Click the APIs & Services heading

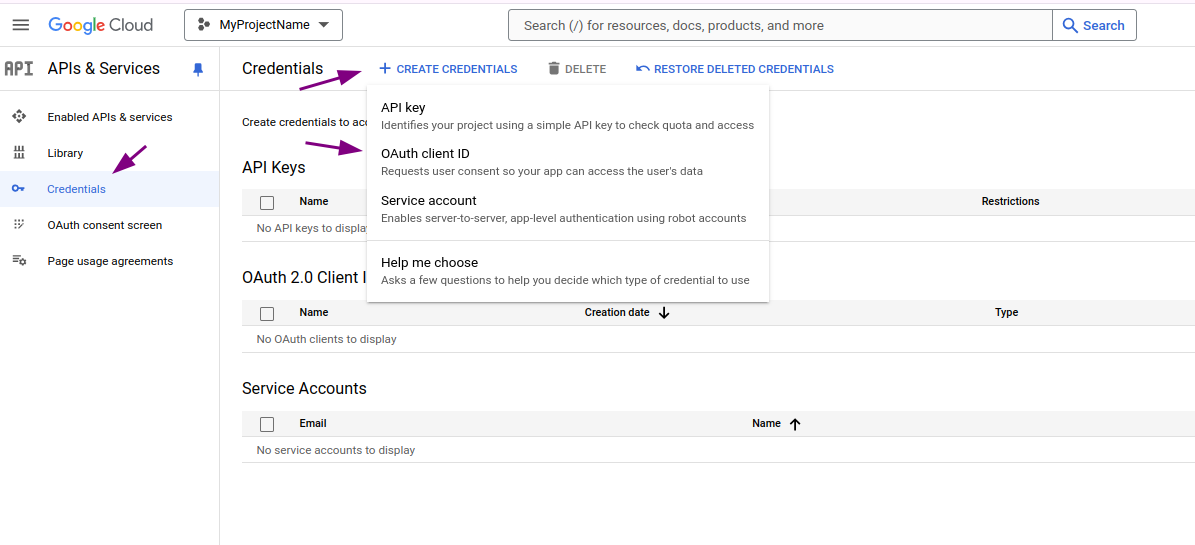104,69
